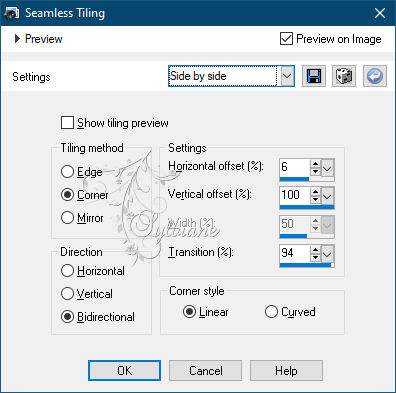Open the Horizontal offset slider dropdown arrow
This screenshot has width=396, height=393.
[x=327, y=168]
